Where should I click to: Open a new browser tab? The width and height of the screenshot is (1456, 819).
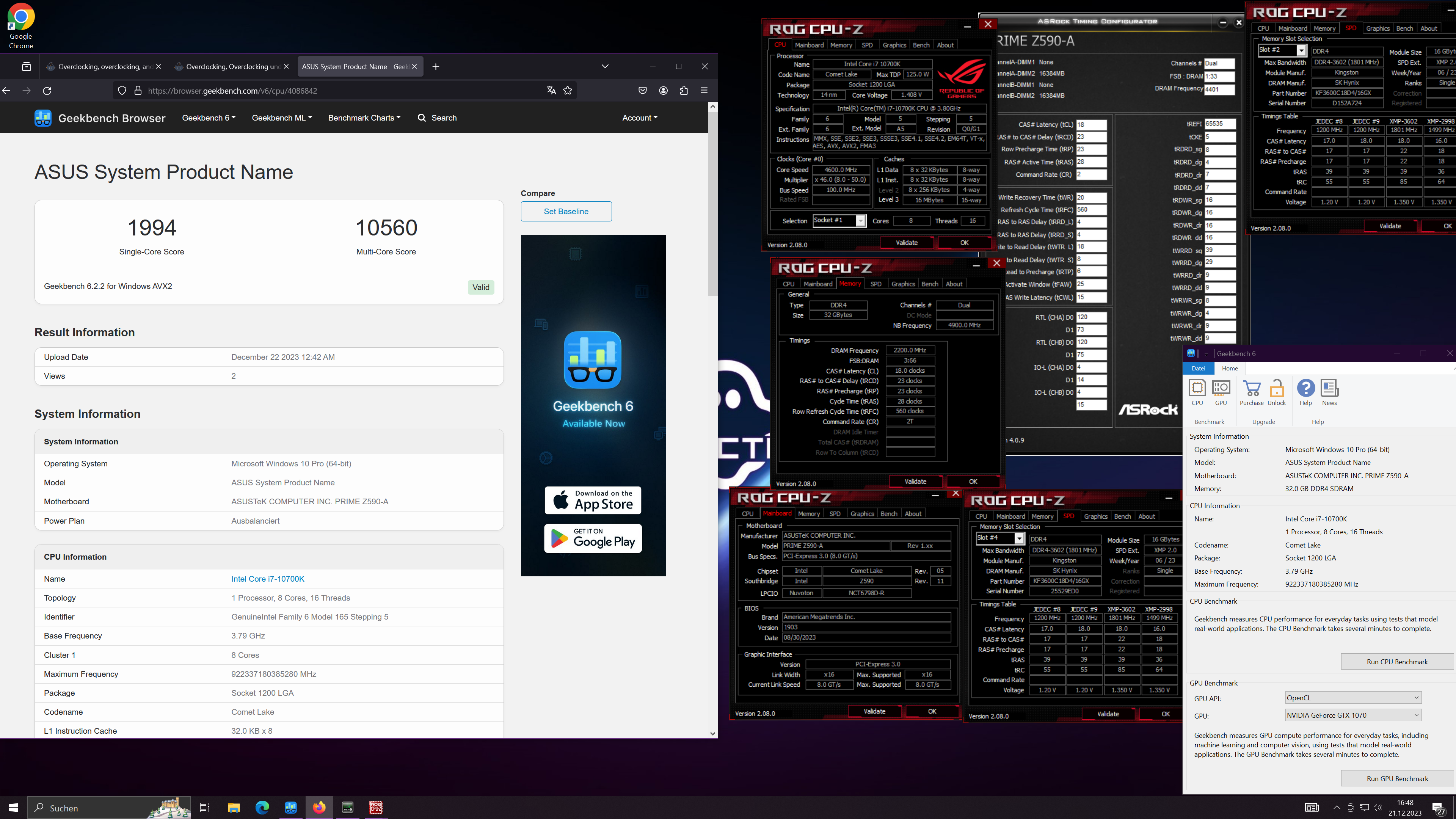436,67
